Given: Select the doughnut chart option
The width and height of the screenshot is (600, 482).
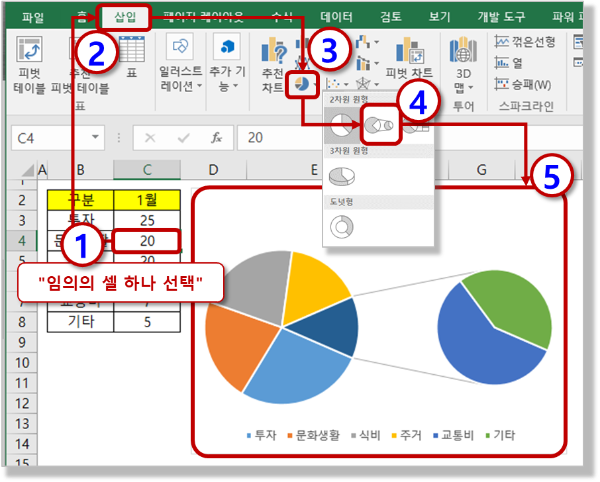Looking at the screenshot, I should pos(342,227).
